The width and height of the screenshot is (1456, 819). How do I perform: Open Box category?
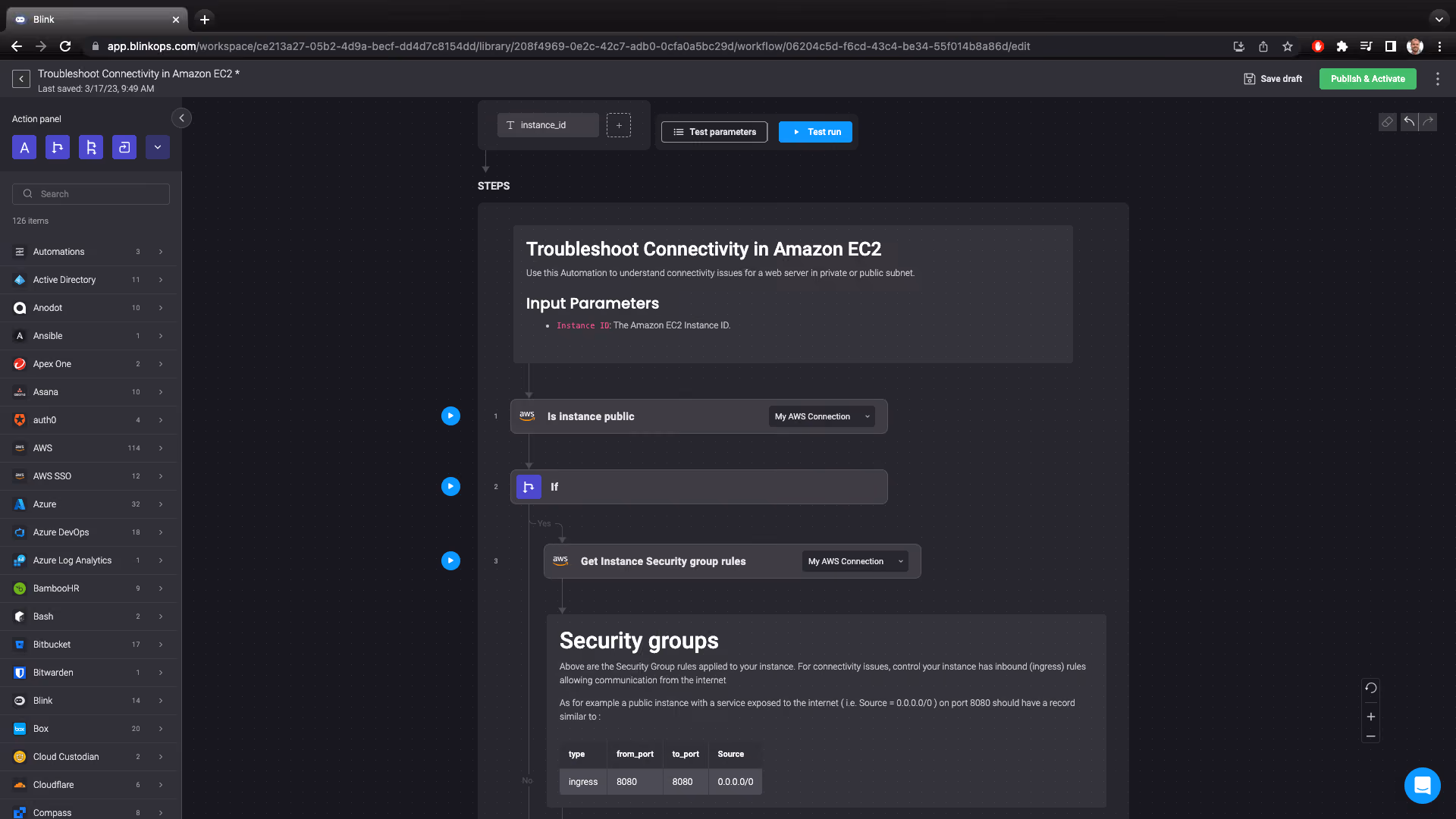point(88,729)
